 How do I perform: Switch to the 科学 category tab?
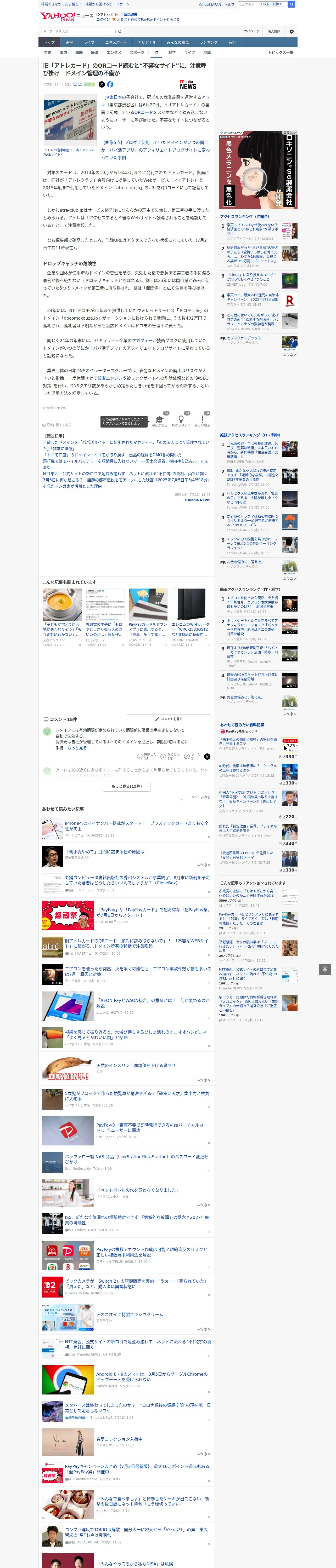pos(172,52)
